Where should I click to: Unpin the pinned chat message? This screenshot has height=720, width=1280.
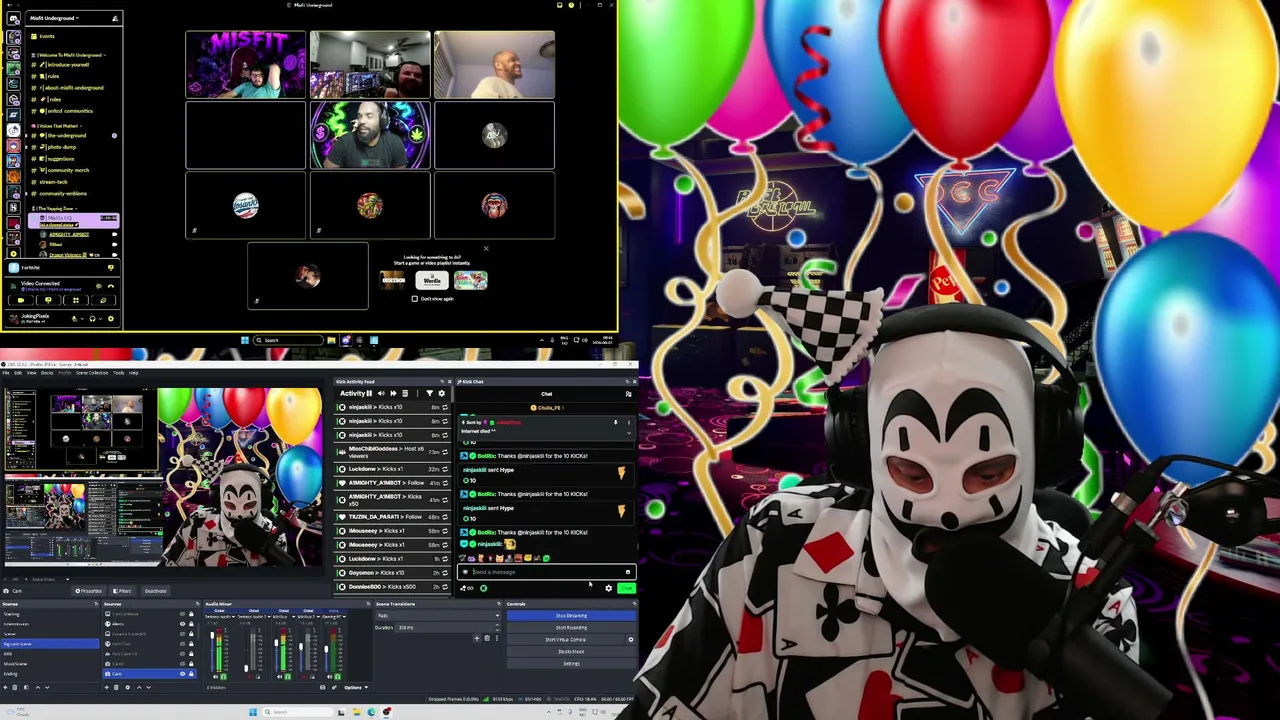[x=616, y=422]
